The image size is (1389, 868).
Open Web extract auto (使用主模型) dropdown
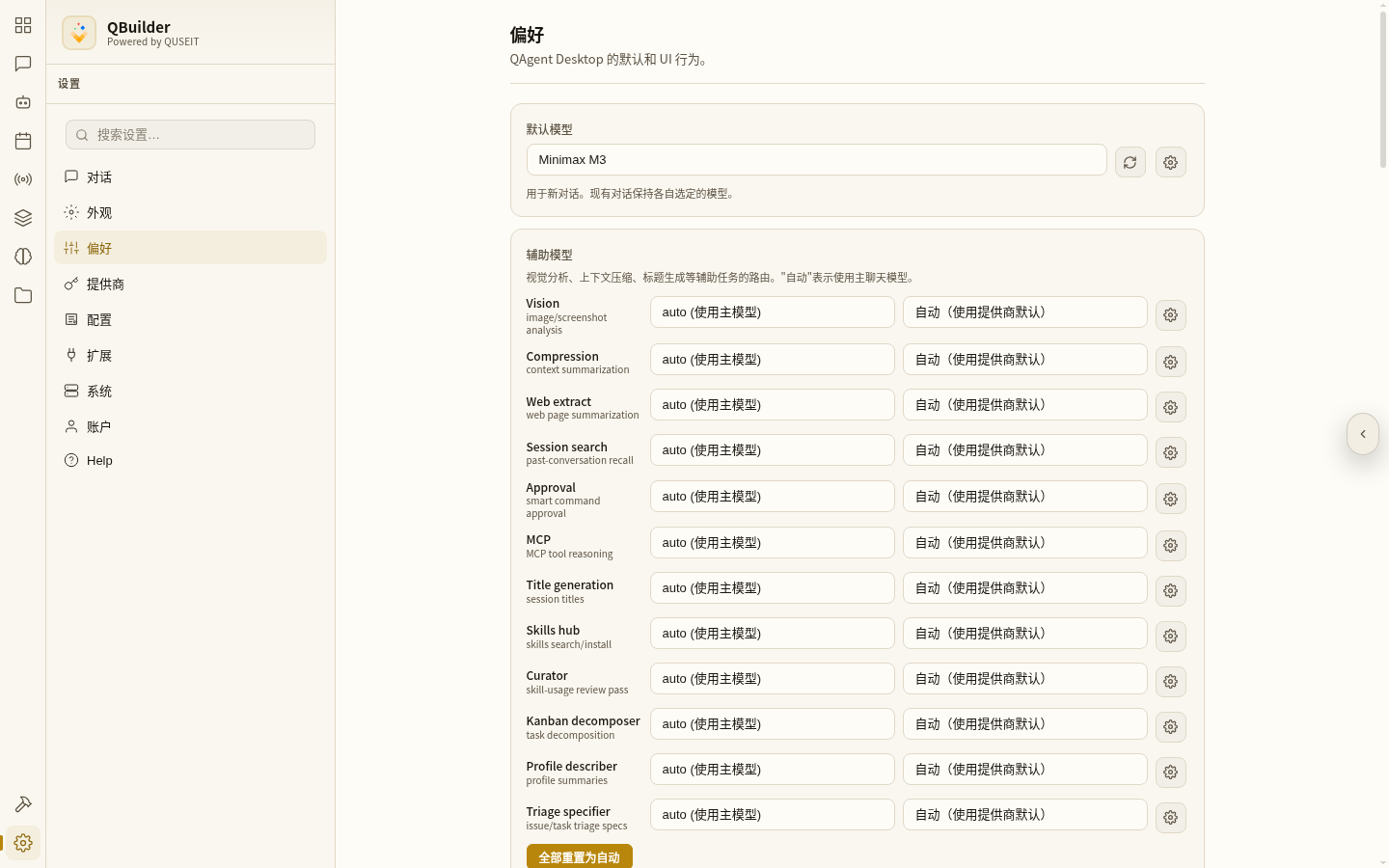(x=773, y=405)
